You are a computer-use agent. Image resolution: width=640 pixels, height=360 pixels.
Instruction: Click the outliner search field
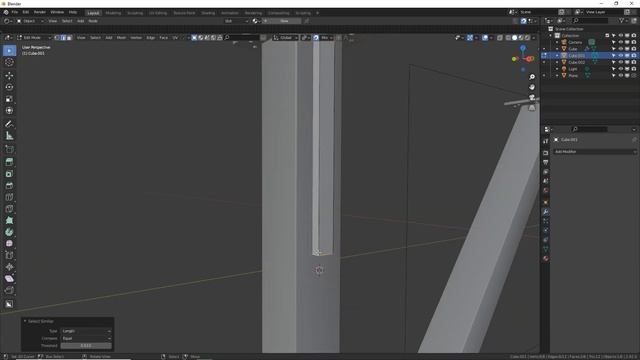pyautogui.click(x=590, y=20)
